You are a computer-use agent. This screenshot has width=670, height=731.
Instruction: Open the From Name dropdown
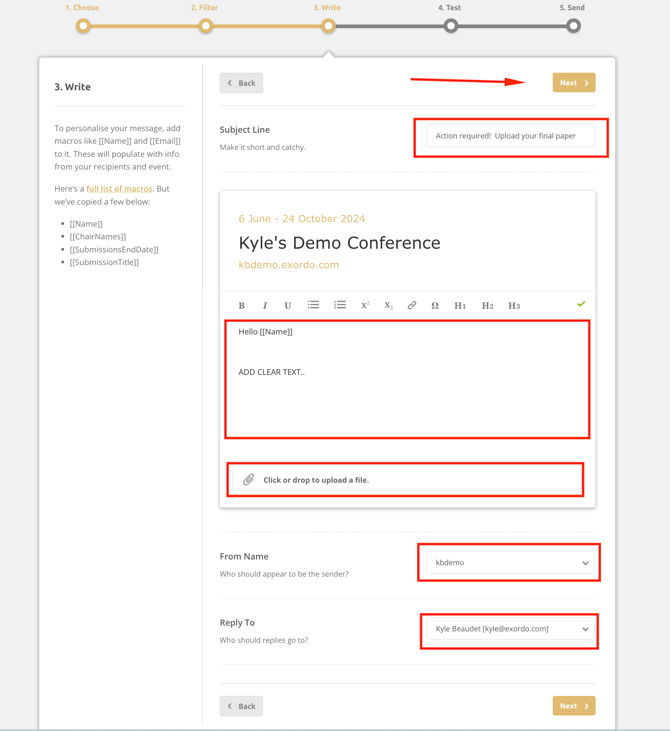pos(510,563)
